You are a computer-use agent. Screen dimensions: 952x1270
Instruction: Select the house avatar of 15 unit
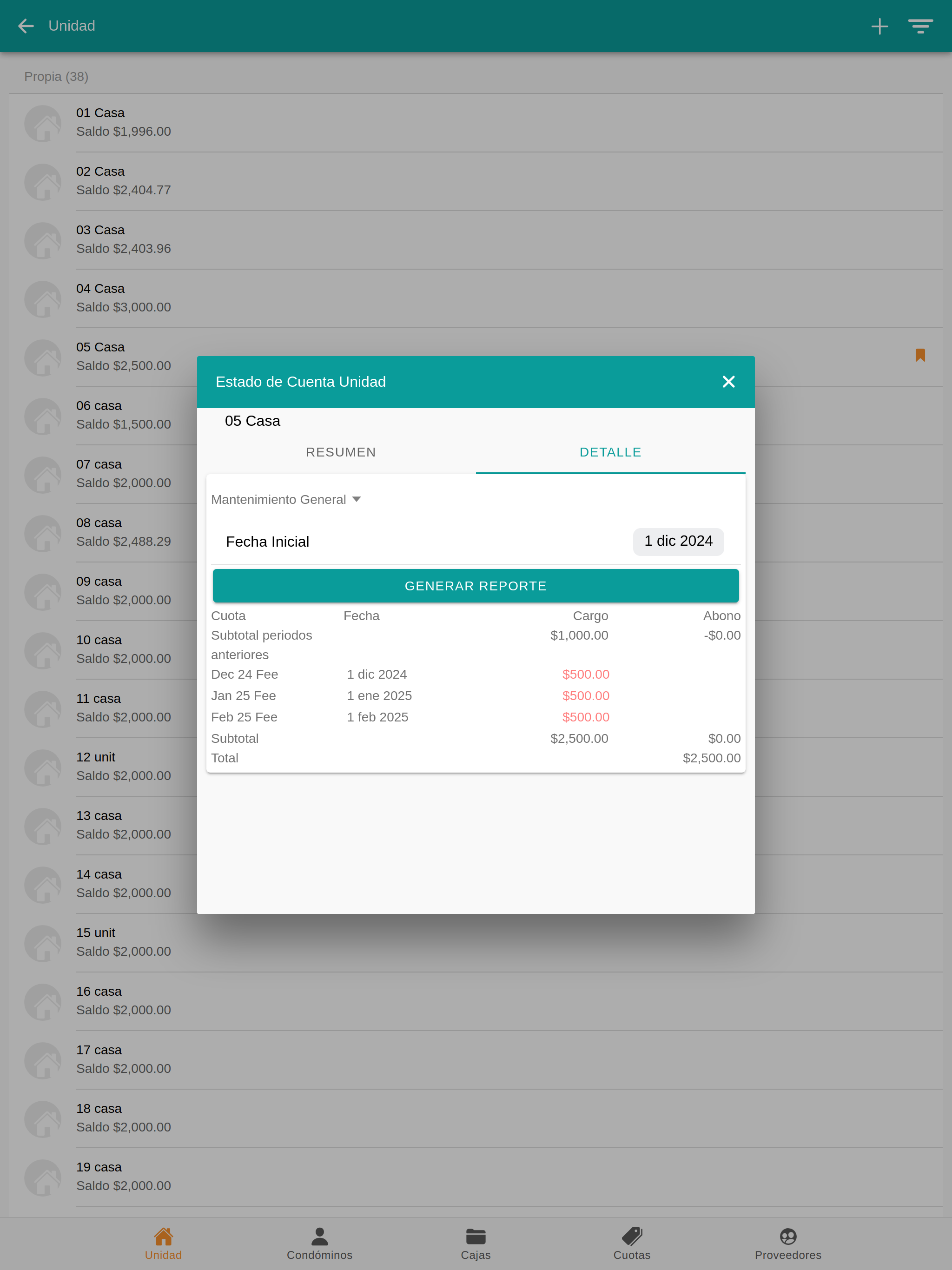43,943
